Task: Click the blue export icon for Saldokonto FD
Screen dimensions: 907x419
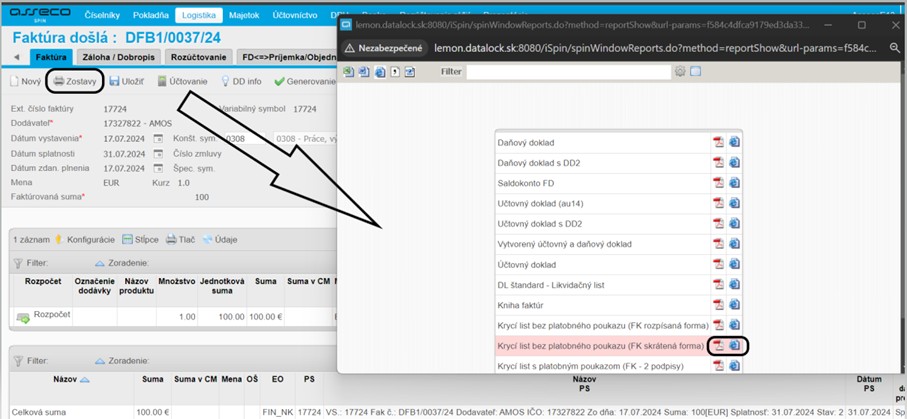Action: [x=734, y=183]
